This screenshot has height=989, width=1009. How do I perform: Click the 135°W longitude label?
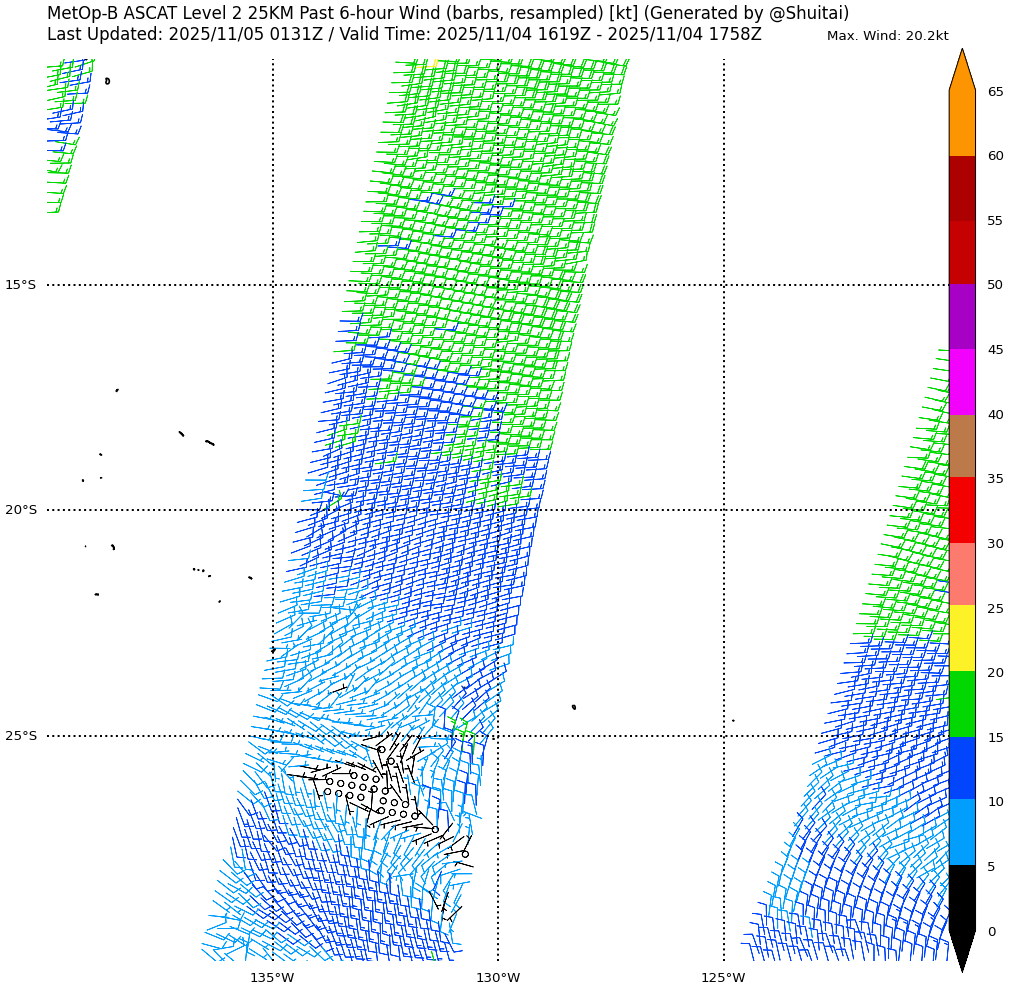tap(272, 977)
